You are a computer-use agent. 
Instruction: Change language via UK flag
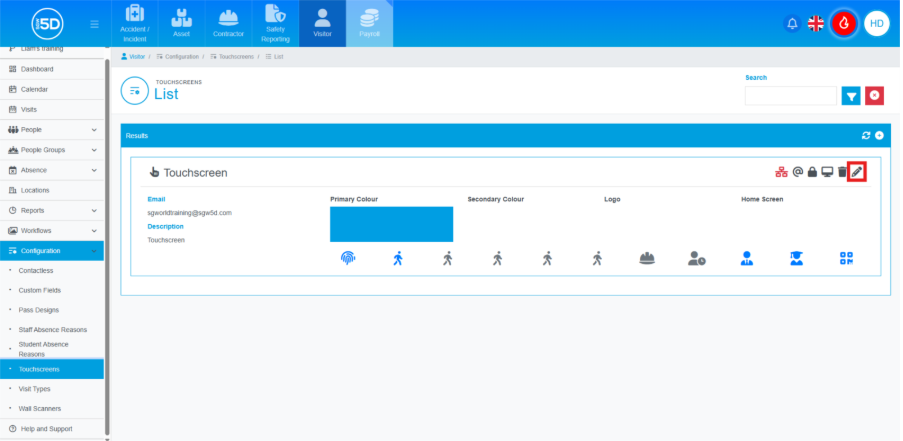pos(815,24)
